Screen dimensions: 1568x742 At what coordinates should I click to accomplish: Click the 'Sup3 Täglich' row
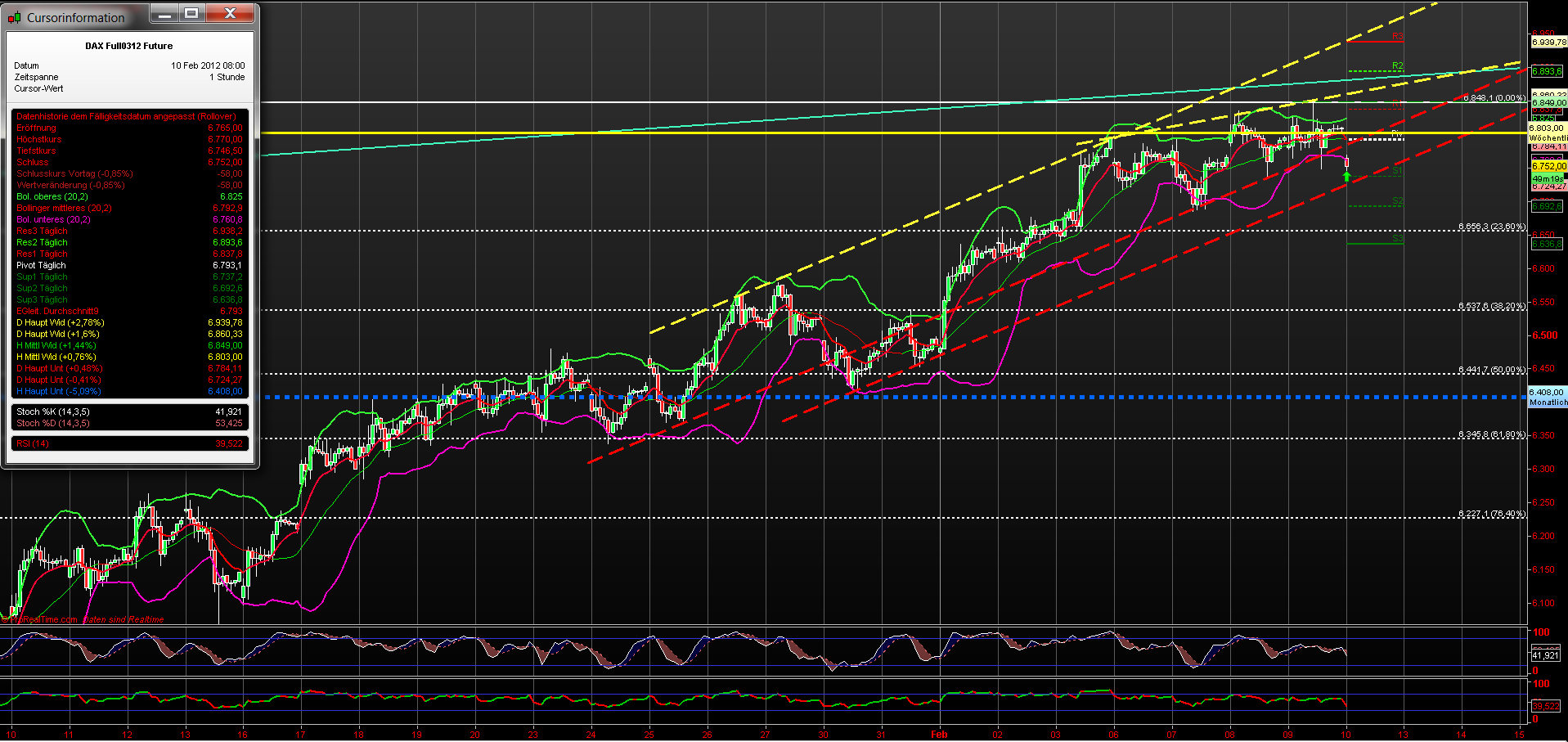coord(129,299)
